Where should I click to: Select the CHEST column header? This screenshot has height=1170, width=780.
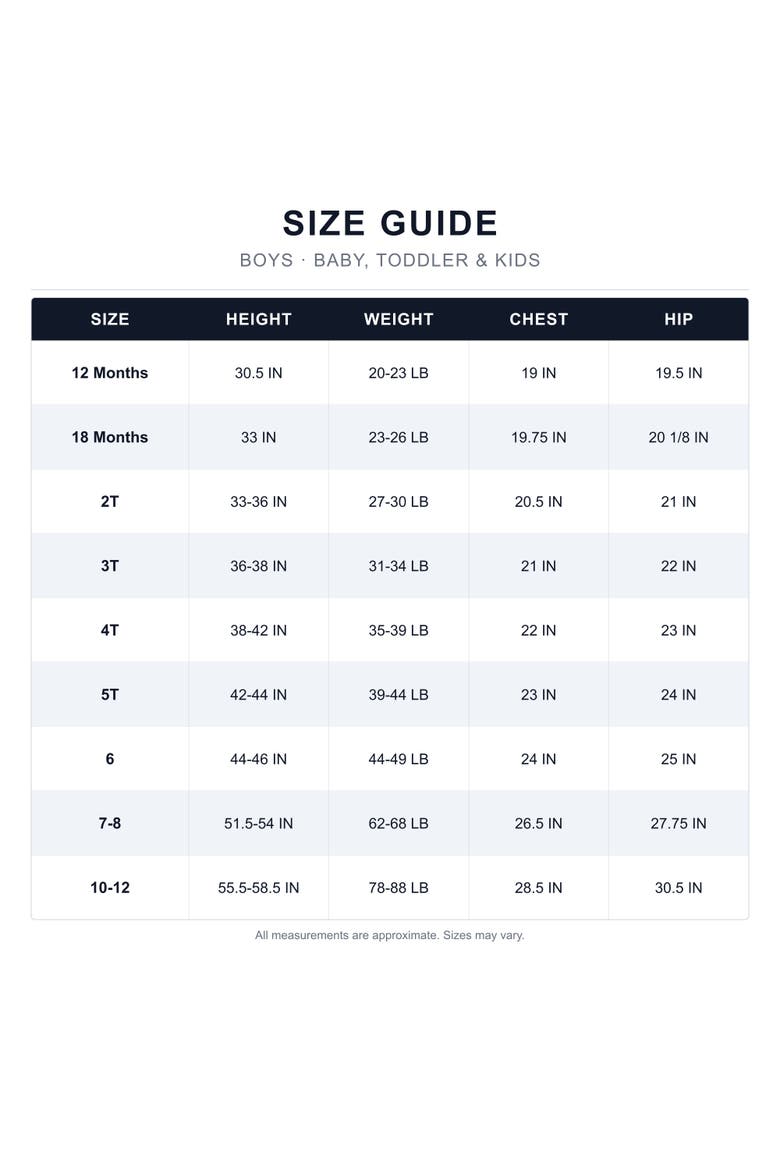pos(538,319)
